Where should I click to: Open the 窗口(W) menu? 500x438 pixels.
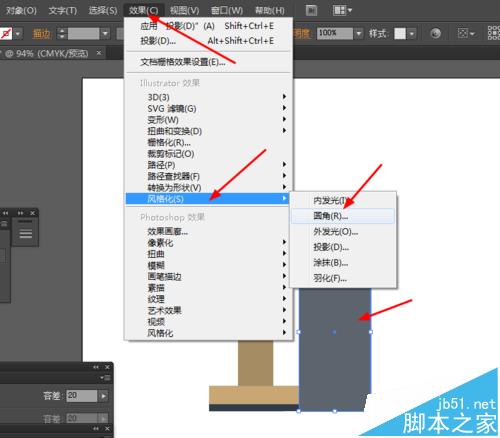(x=227, y=11)
